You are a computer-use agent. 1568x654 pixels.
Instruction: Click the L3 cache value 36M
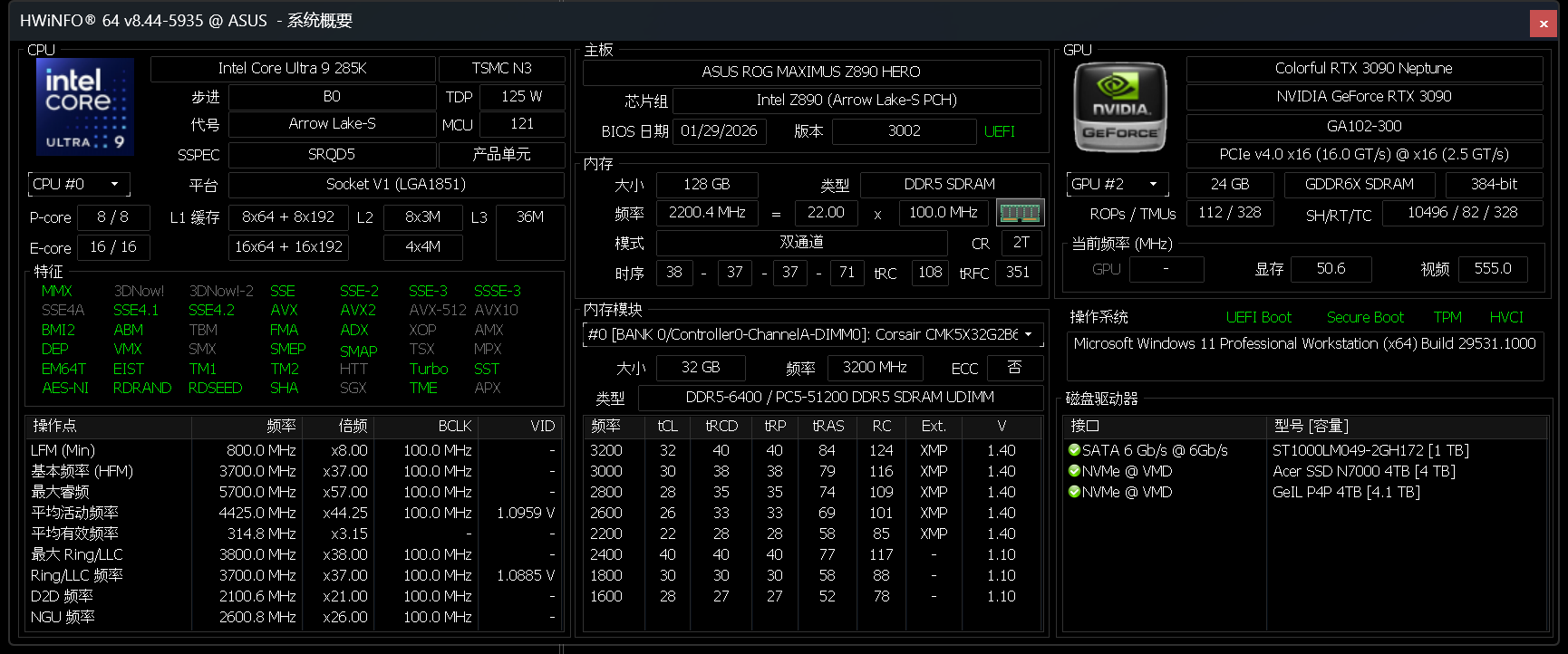coord(530,232)
